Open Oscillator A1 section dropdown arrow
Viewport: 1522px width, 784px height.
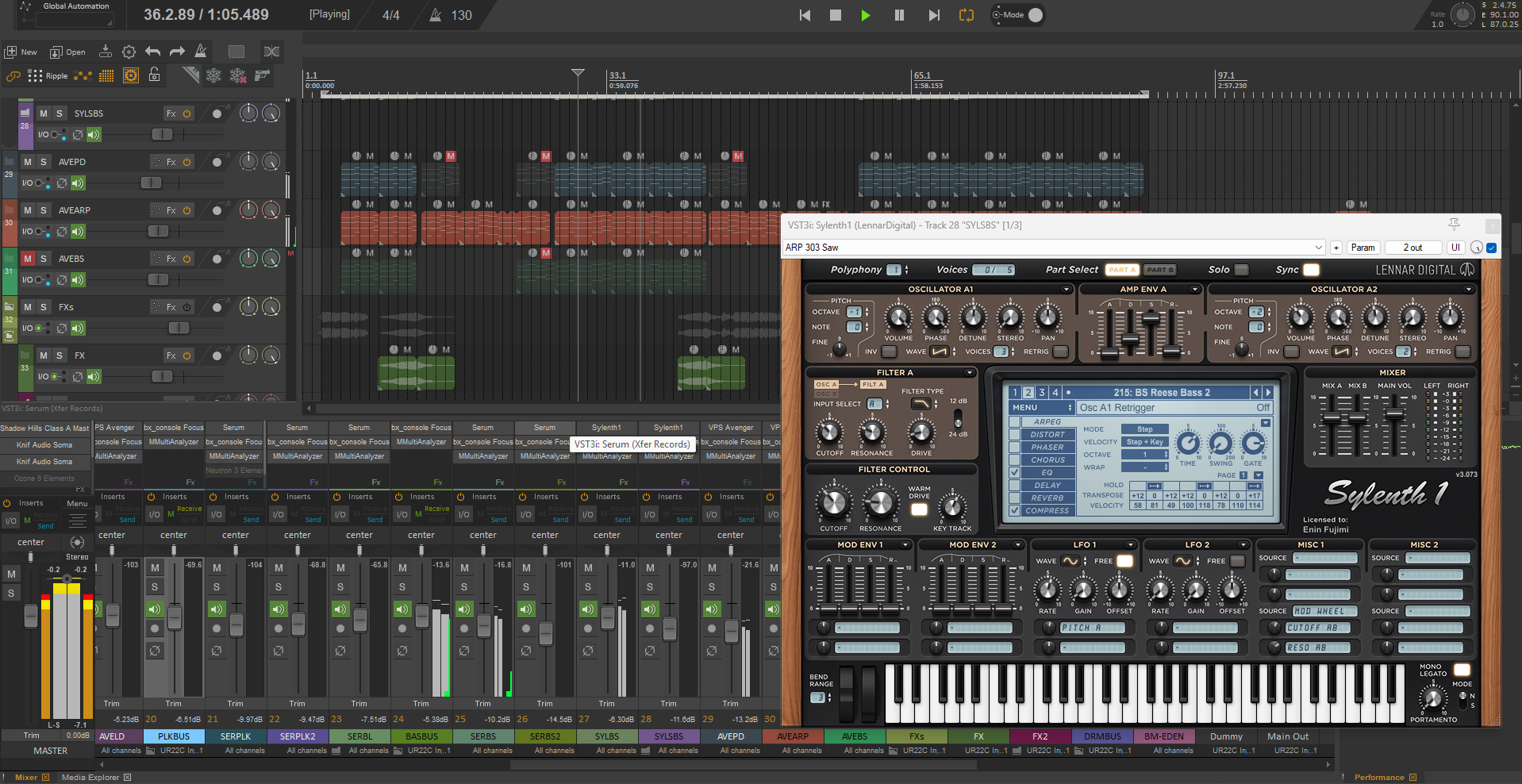(x=1067, y=290)
